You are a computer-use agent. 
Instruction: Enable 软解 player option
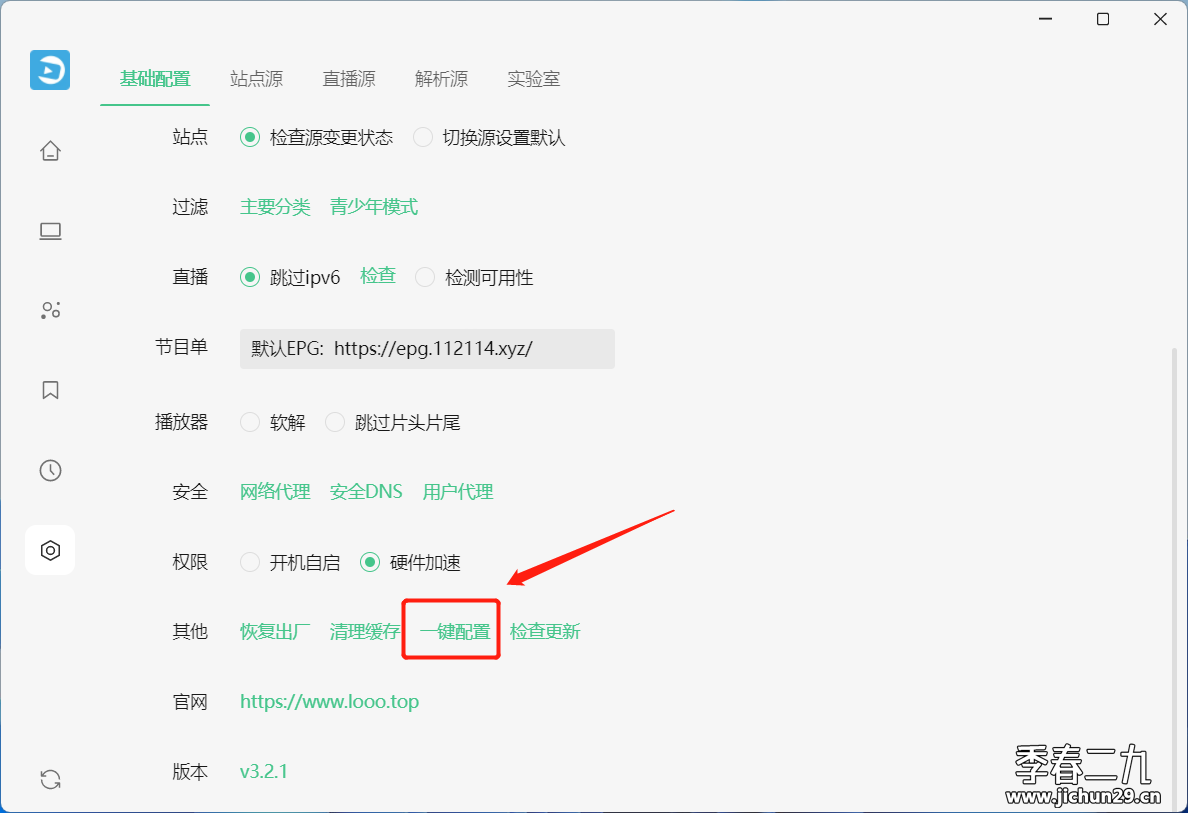[273, 422]
